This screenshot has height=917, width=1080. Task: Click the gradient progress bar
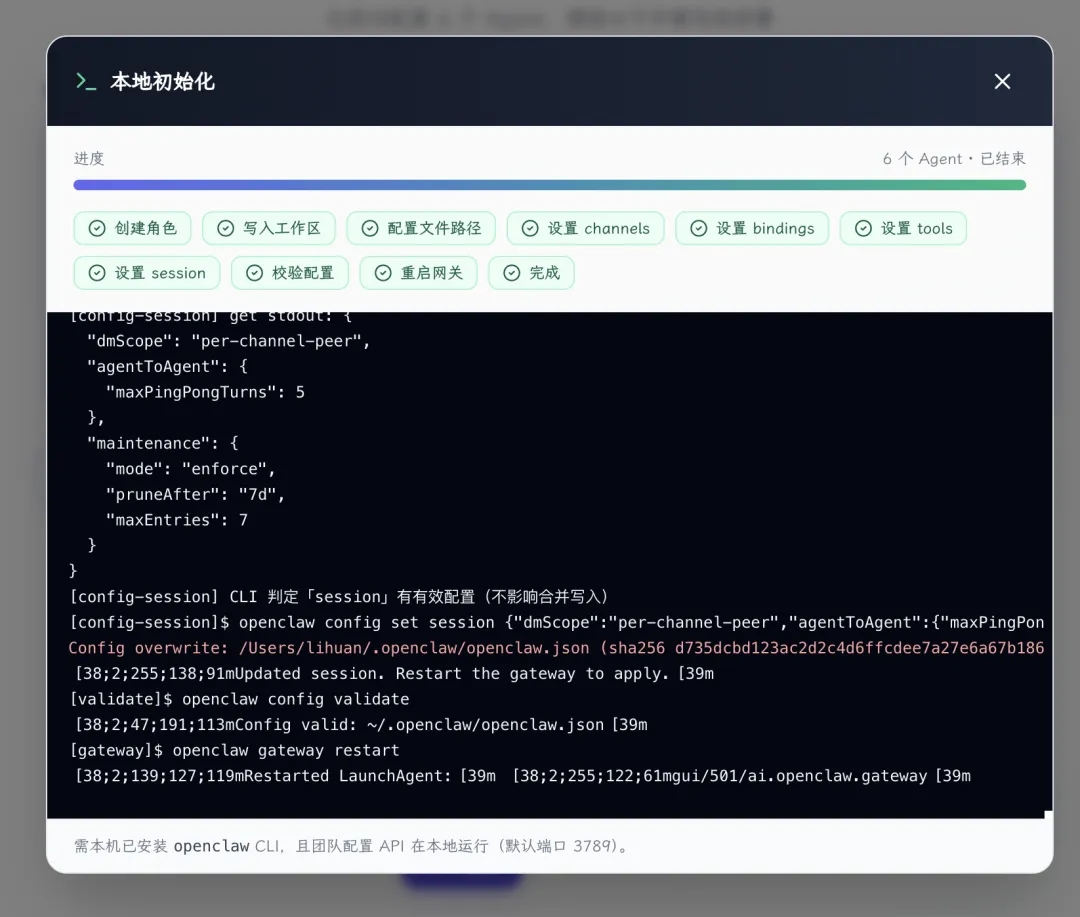coord(550,185)
